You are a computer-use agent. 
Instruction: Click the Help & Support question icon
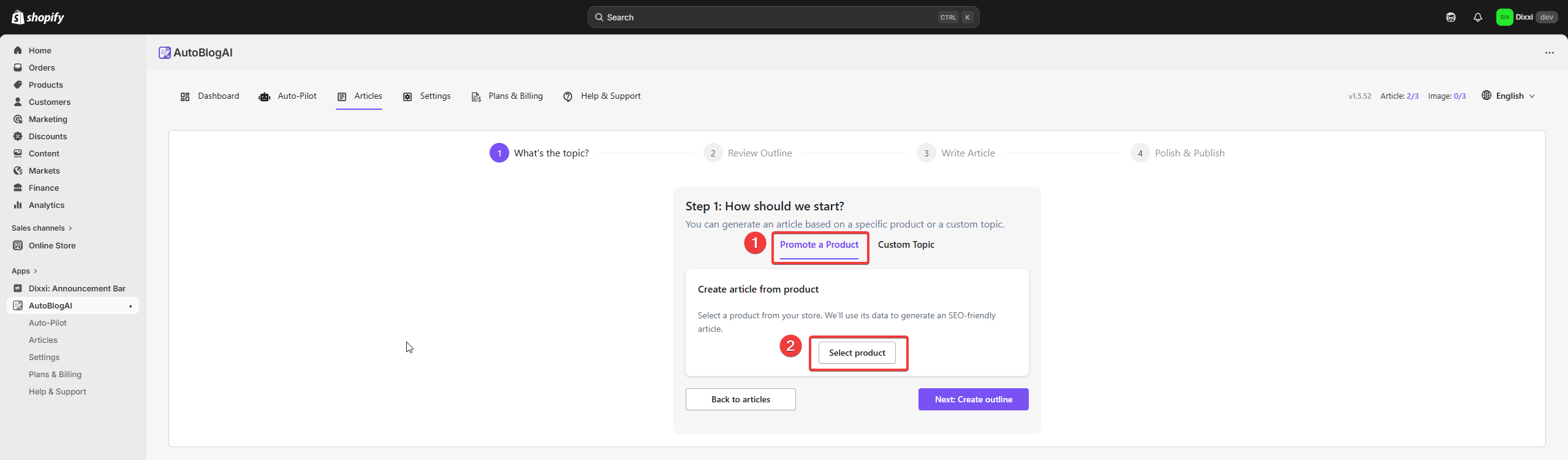(x=568, y=97)
